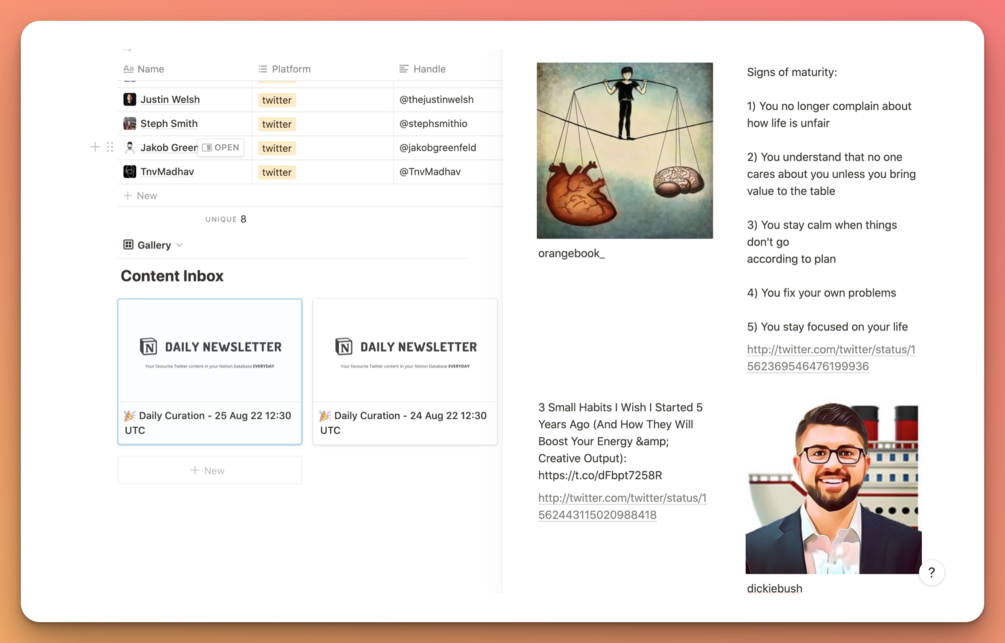Click Justin Welsh's twitter platform tag
Viewport: 1005px width, 643px height.
pyautogui.click(x=277, y=100)
